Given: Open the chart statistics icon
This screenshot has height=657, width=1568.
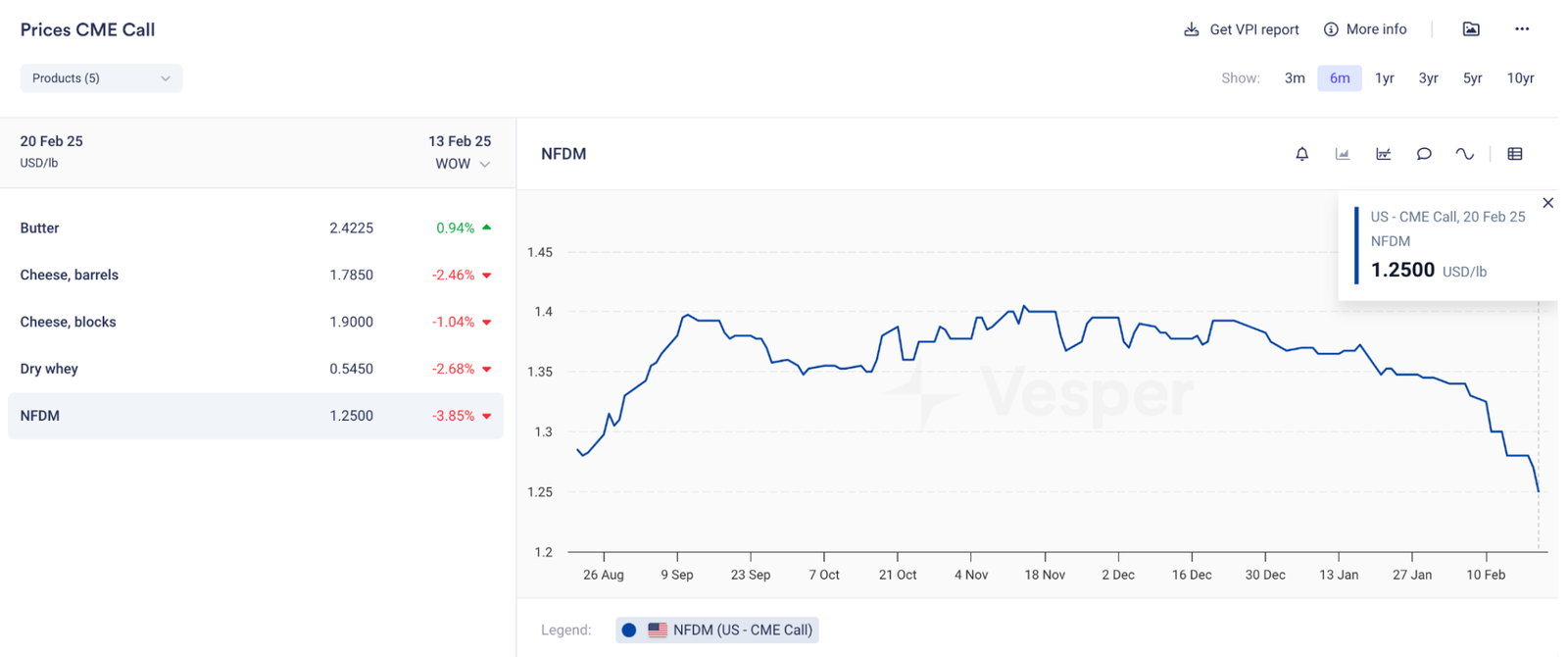Looking at the screenshot, I should click(1383, 154).
